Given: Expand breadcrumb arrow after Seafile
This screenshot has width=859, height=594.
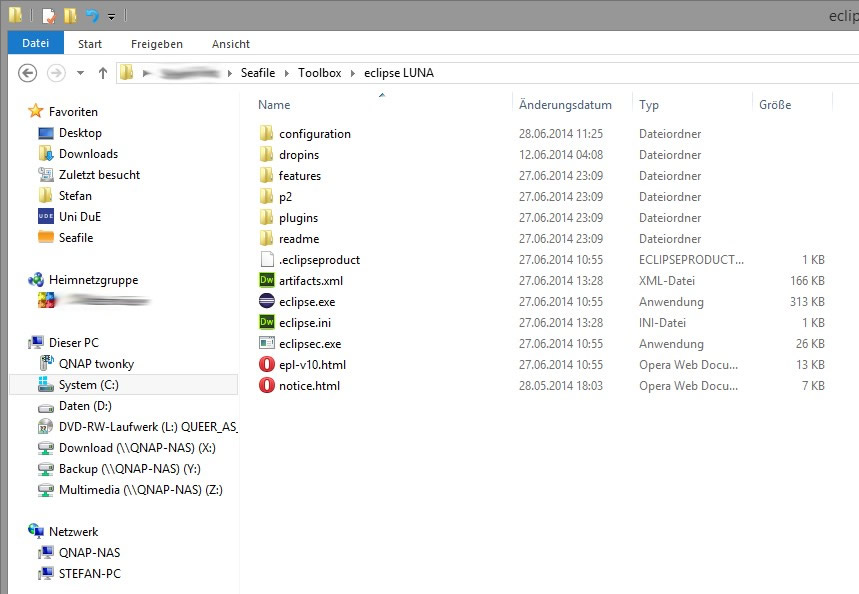Looking at the screenshot, I should coord(287,73).
